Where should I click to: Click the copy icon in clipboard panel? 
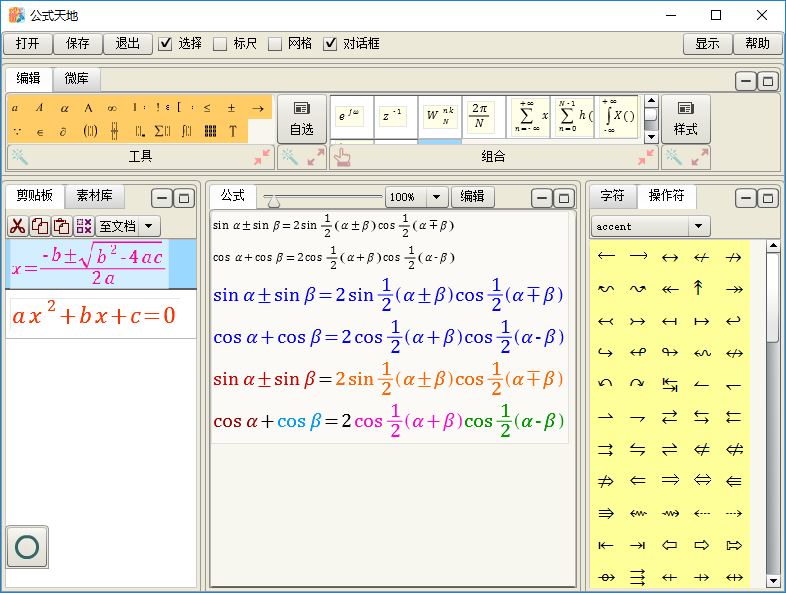click(x=40, y=226)
